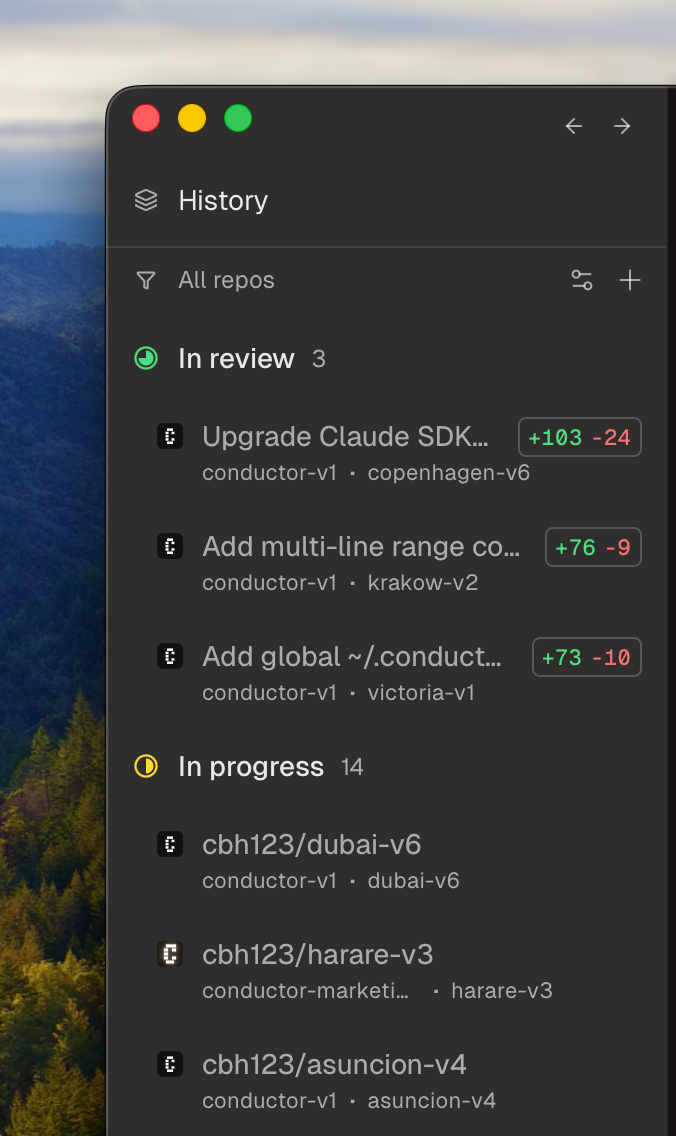Click the plus icon to add workspace

pos(630,281)
